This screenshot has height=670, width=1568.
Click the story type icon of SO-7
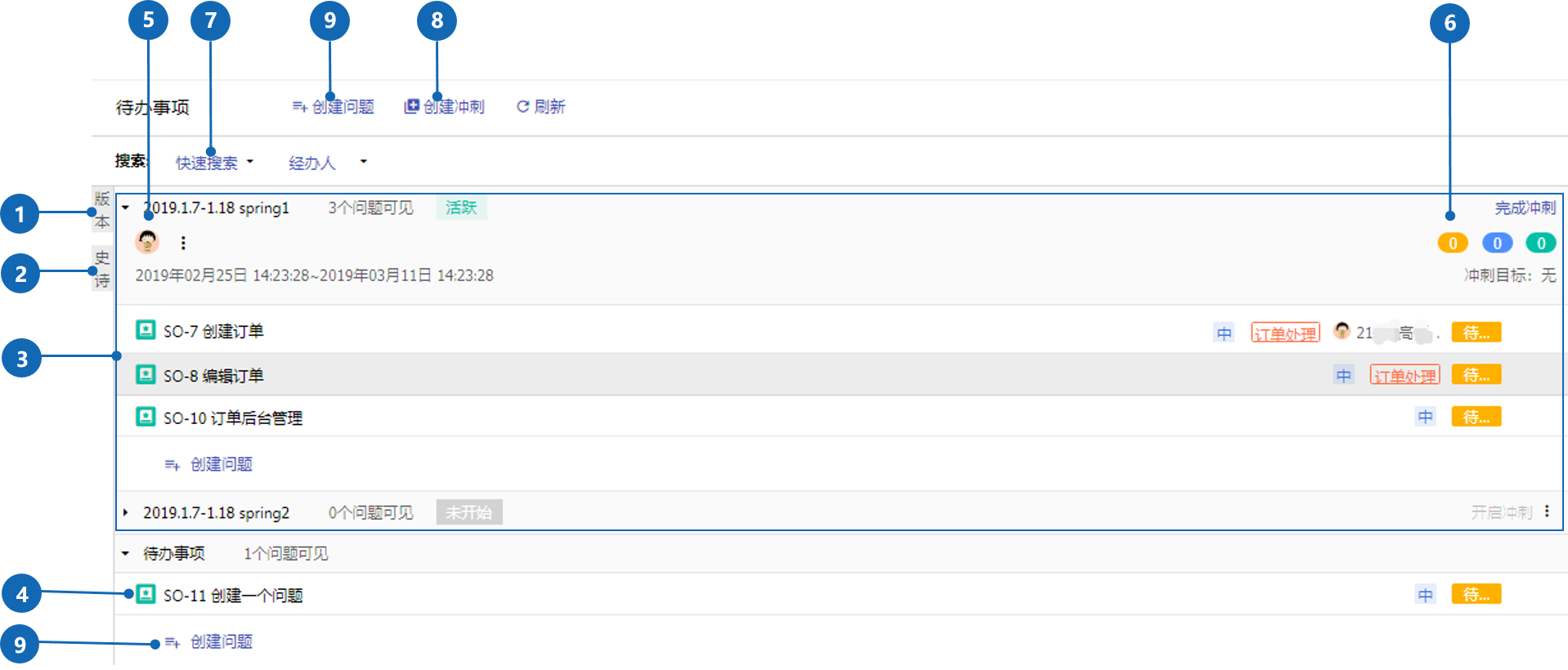click(x=146, y=330)
